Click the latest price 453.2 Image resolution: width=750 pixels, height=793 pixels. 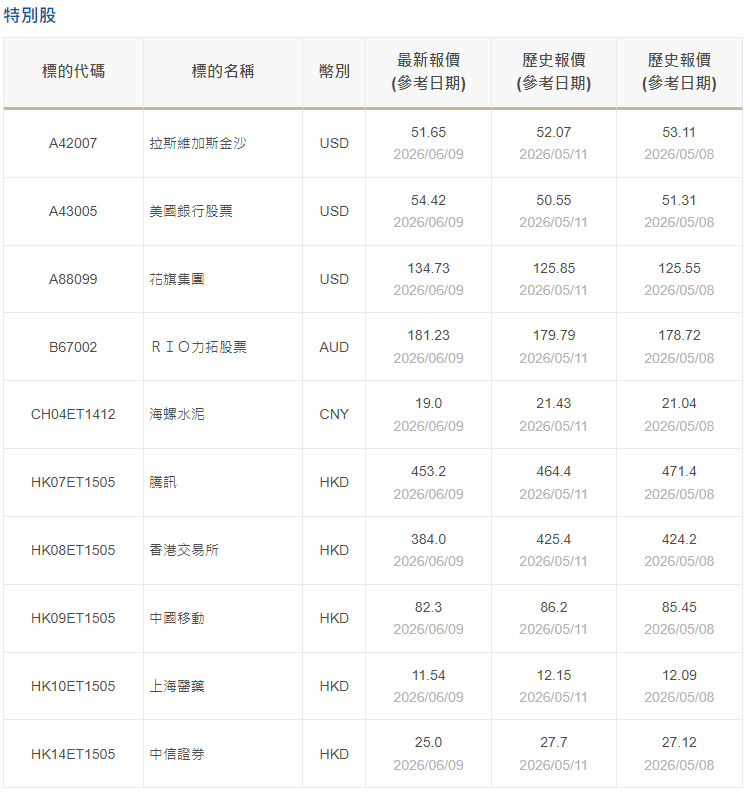point(428,472)
